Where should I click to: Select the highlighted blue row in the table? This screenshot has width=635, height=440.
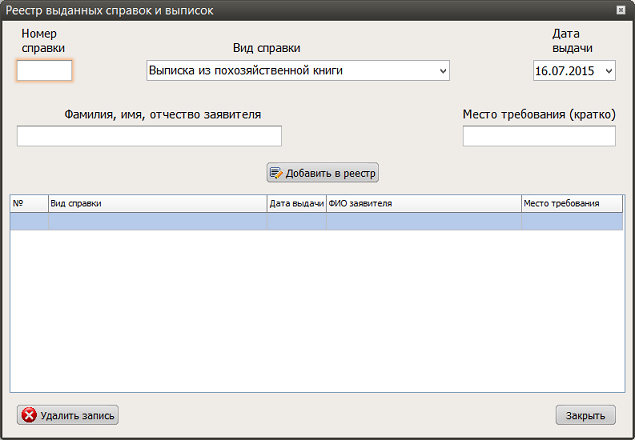(x=317, y=222)
